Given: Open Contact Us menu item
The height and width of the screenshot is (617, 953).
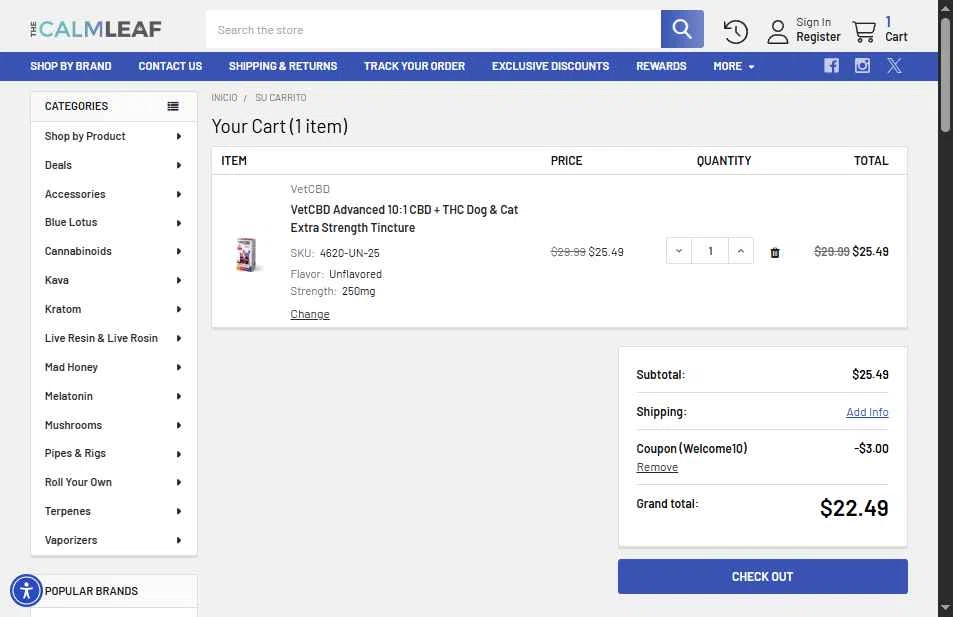Looking at the screenshot, I should tap(170, 66).
